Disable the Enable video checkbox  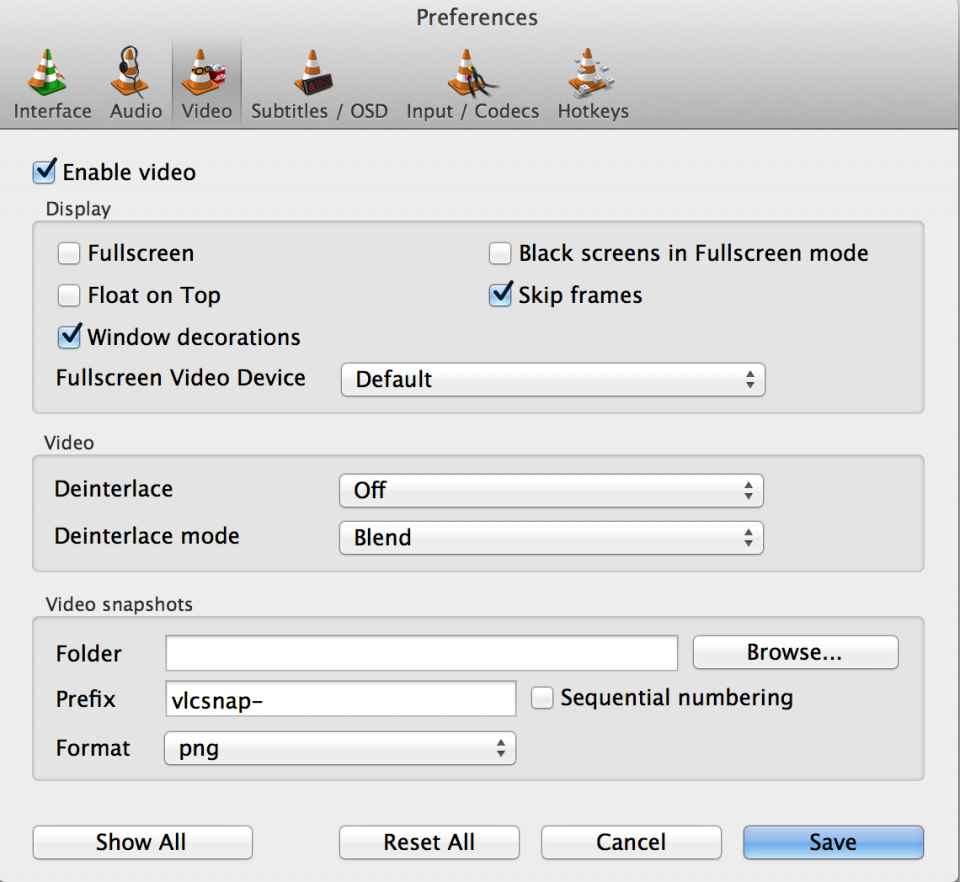pos(44,171)
